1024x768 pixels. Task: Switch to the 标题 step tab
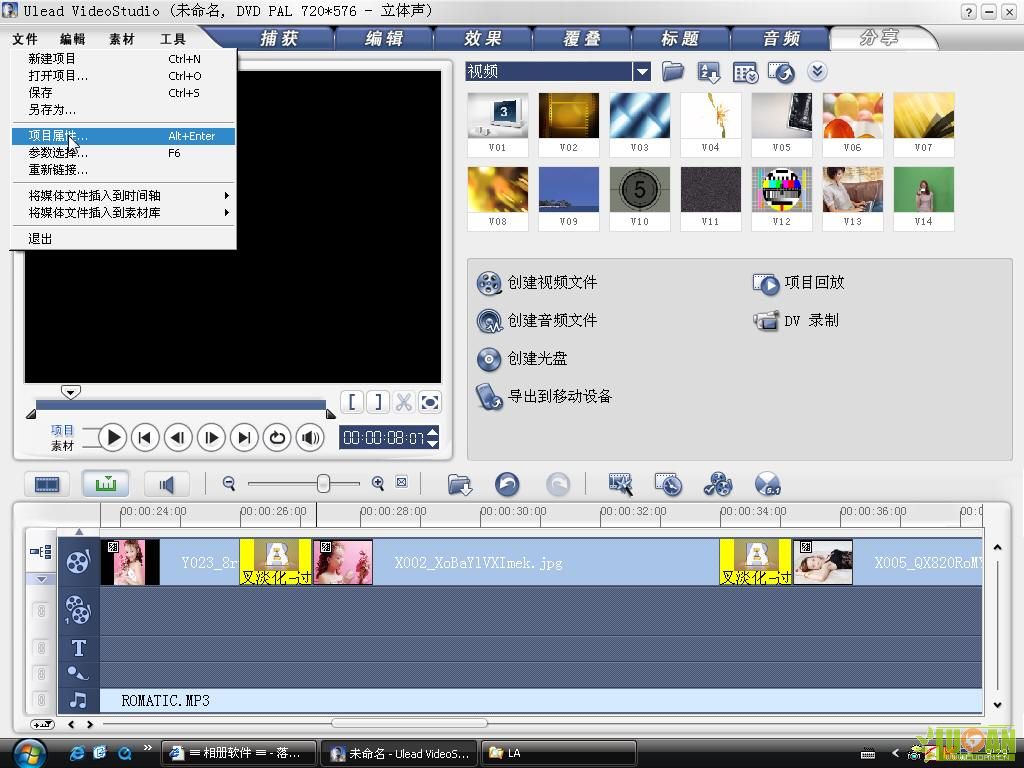coord(680,39)
